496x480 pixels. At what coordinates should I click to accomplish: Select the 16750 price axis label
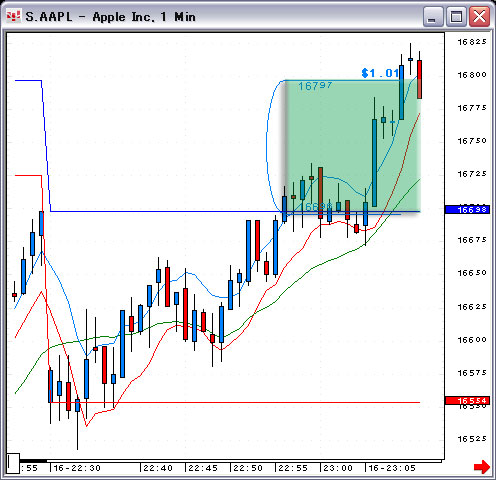472,141
